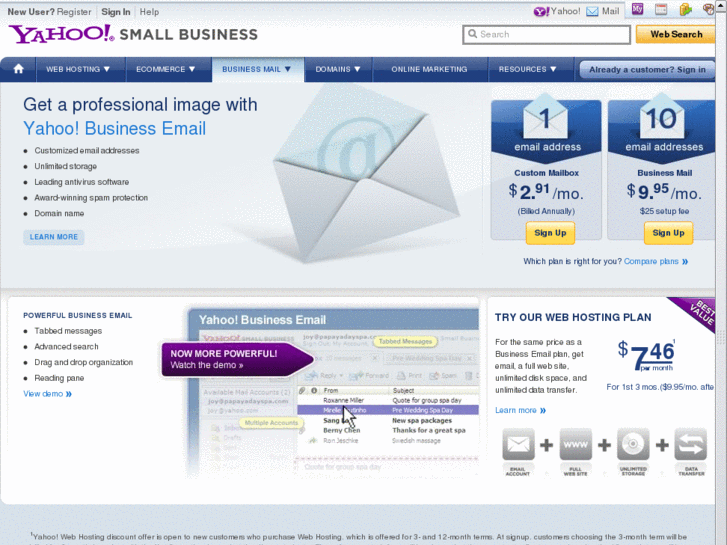Click the Tabbed Messages callout label
This screenshot has width=727, height=545.
[x=405, y=341]
